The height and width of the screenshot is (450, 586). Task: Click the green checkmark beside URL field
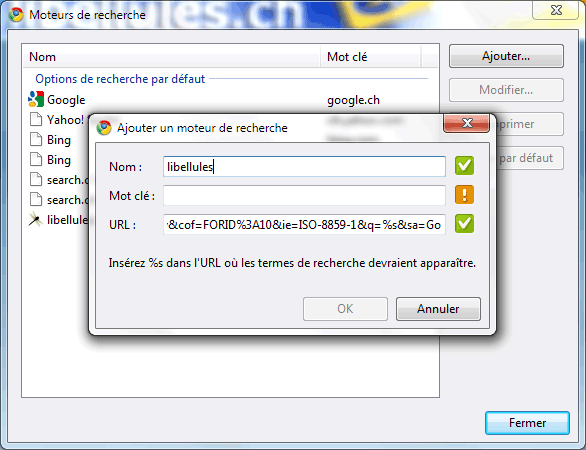coord(465,224)
